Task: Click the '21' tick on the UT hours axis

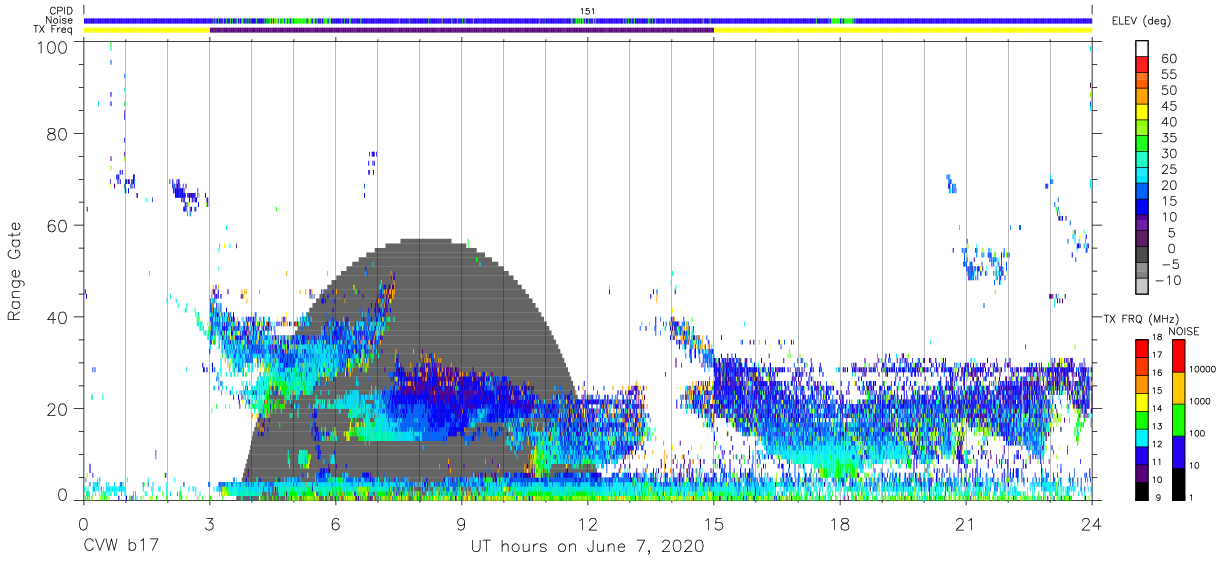Action: pyautogui.click(x=965, y=524)
